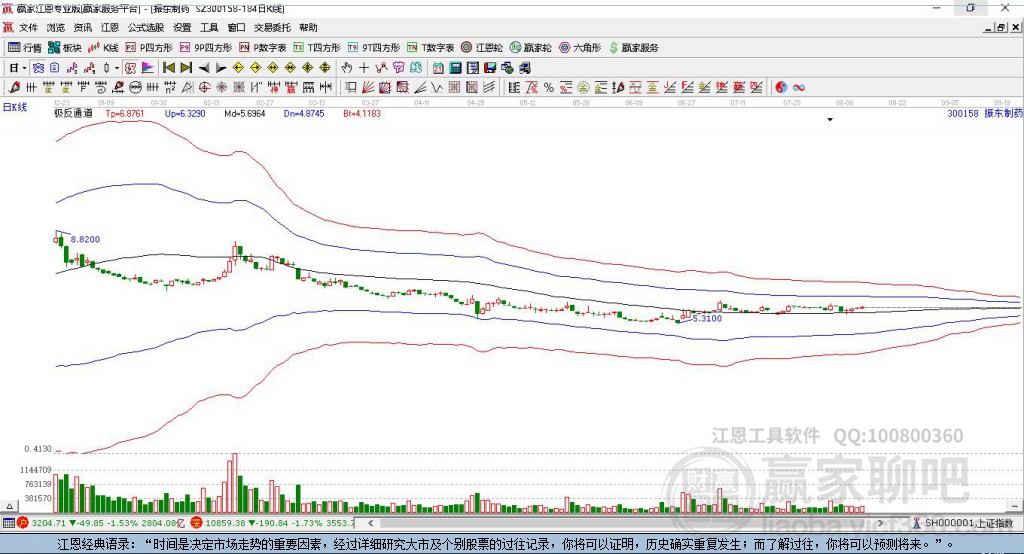Click the Md=5.6964 value
Screen dimensions: 1024x554
[x=244, y=113]
